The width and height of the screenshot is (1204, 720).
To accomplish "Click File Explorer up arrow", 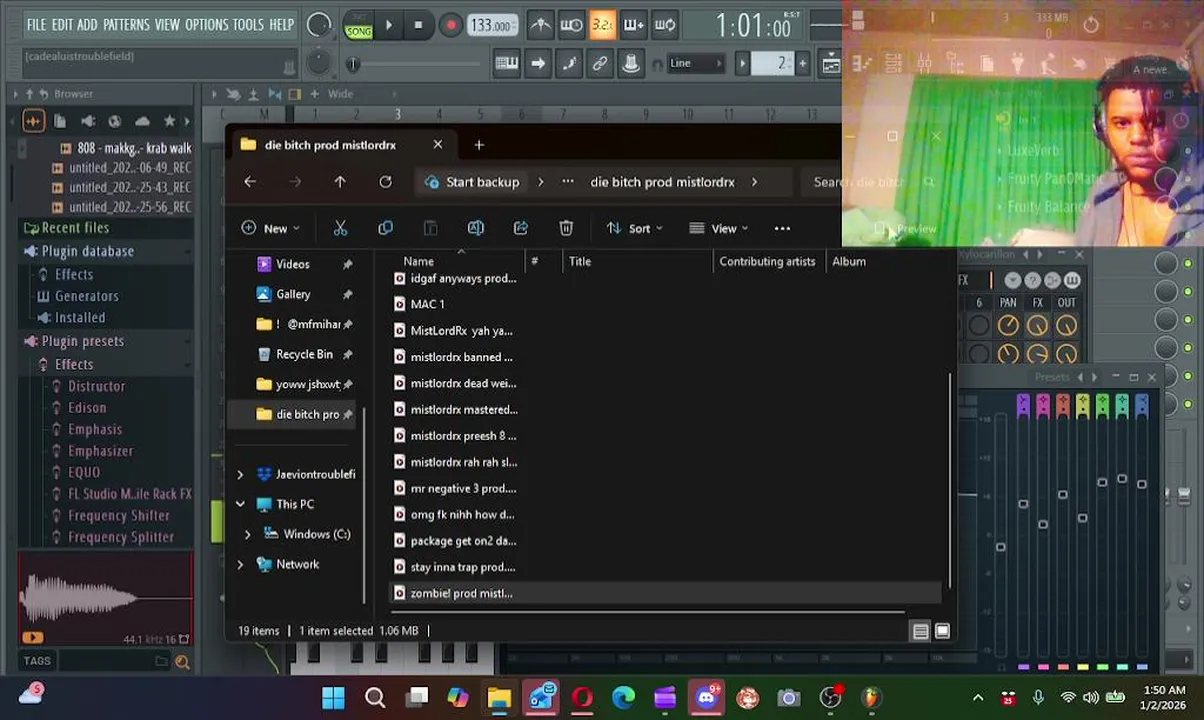I will 340,182.
